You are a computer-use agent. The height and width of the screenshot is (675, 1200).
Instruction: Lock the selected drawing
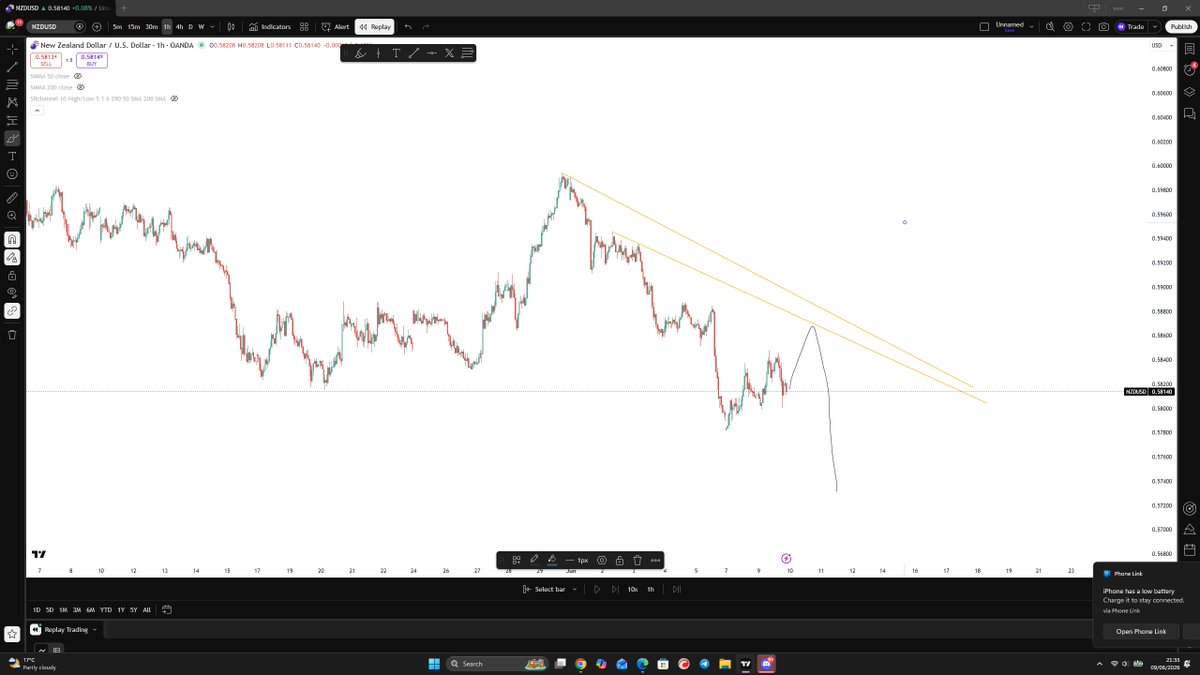(x=619, y=560)
